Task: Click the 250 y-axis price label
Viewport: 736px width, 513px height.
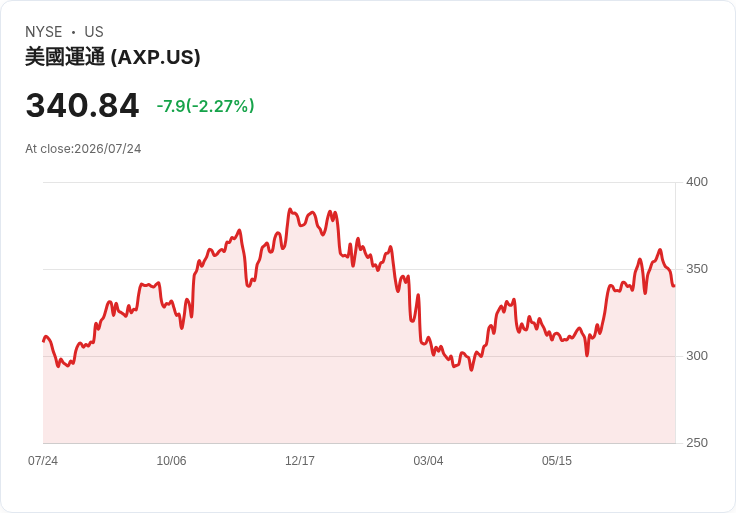Action: [697, 443]
